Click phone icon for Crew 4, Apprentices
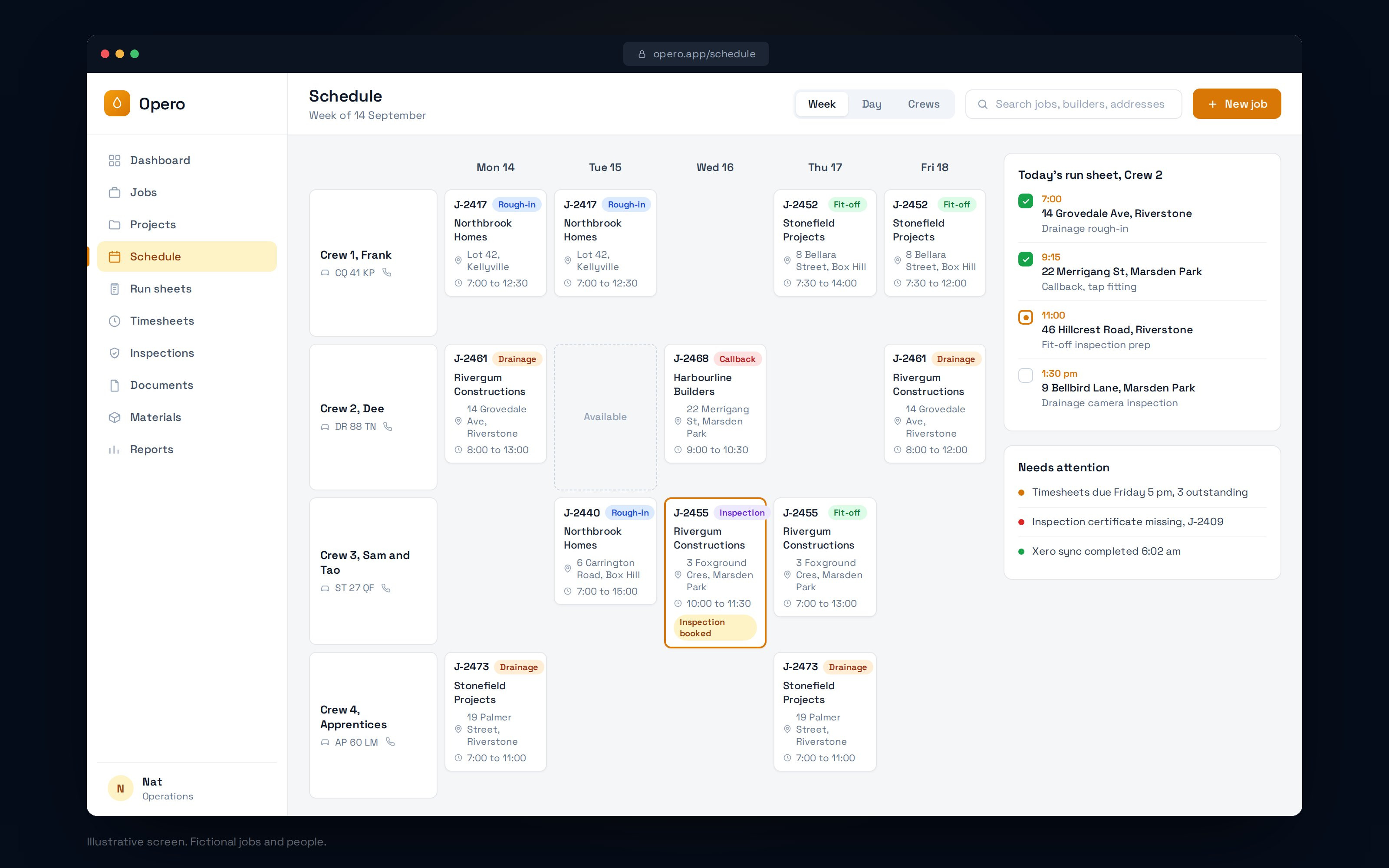 coord(390,742)
